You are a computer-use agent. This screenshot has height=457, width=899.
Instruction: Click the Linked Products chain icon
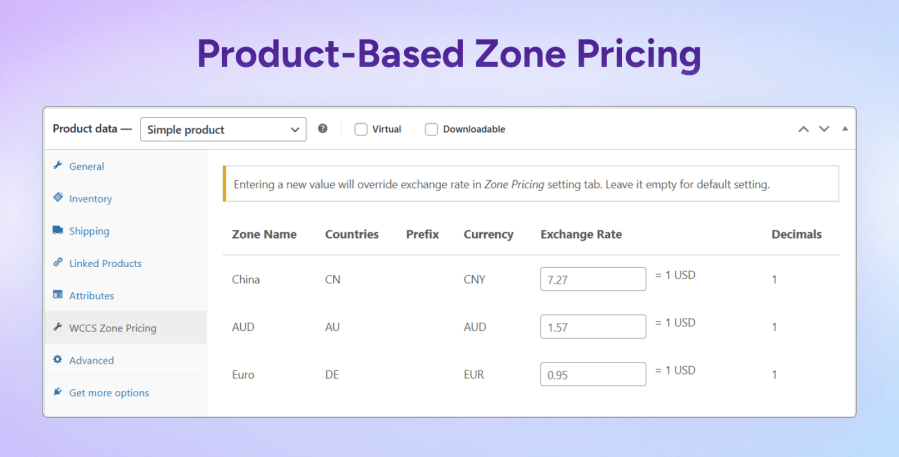pyautogui.click(x=57, y=263)
